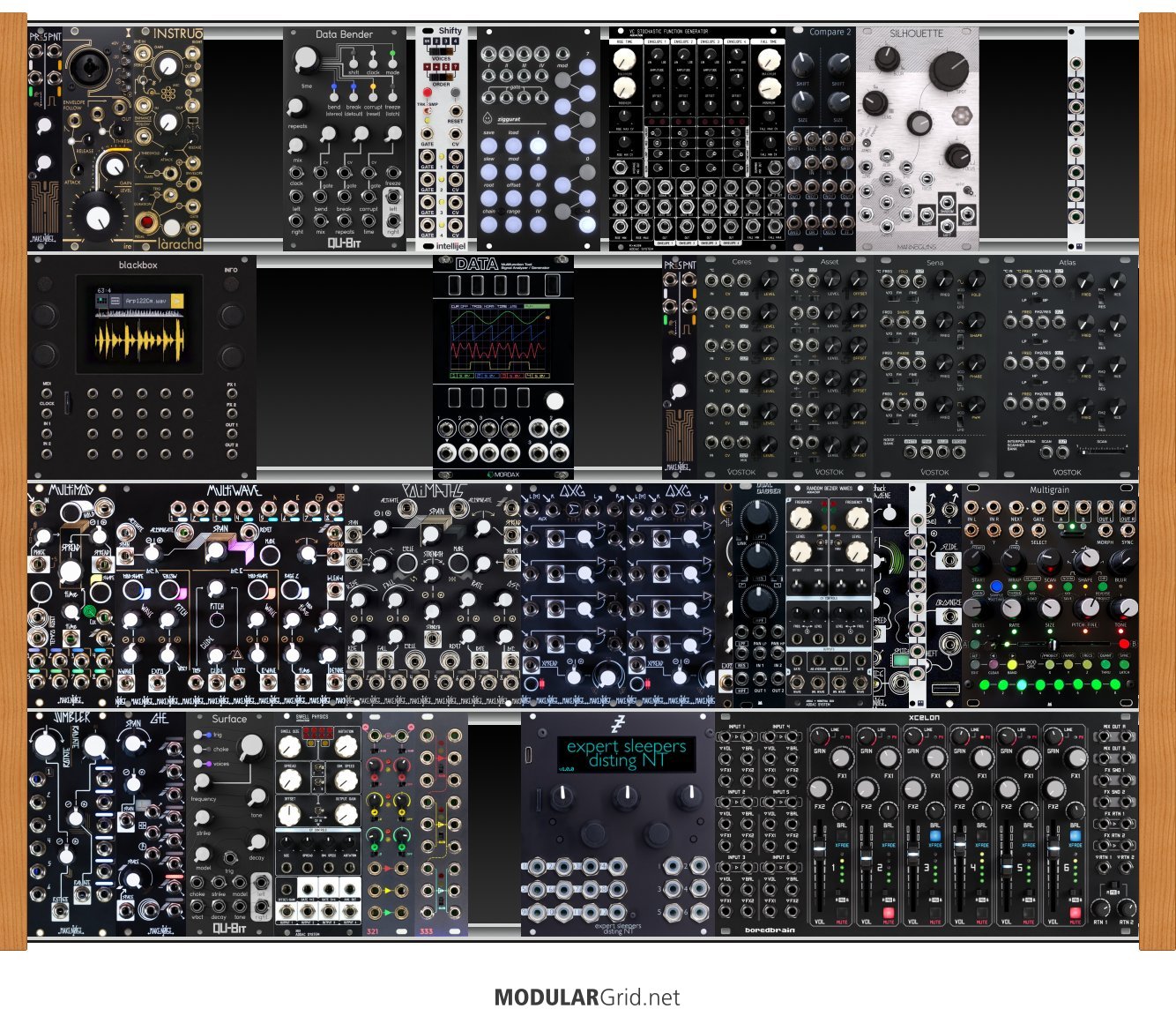Click the repeats knob on Data Bender
This screenshot has height=1016, width=1176.
(x=297, y=106)
